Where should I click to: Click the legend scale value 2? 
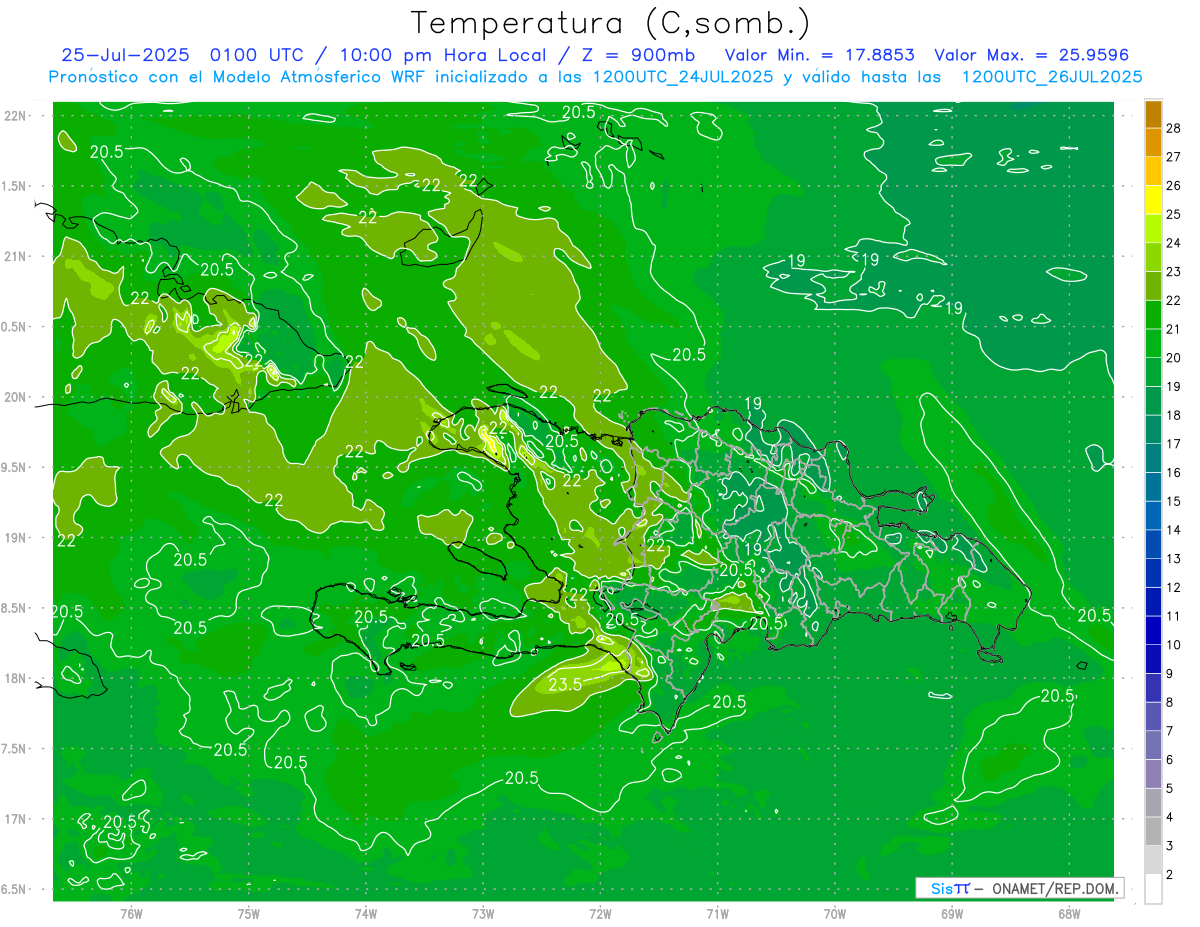point(1170,875)
